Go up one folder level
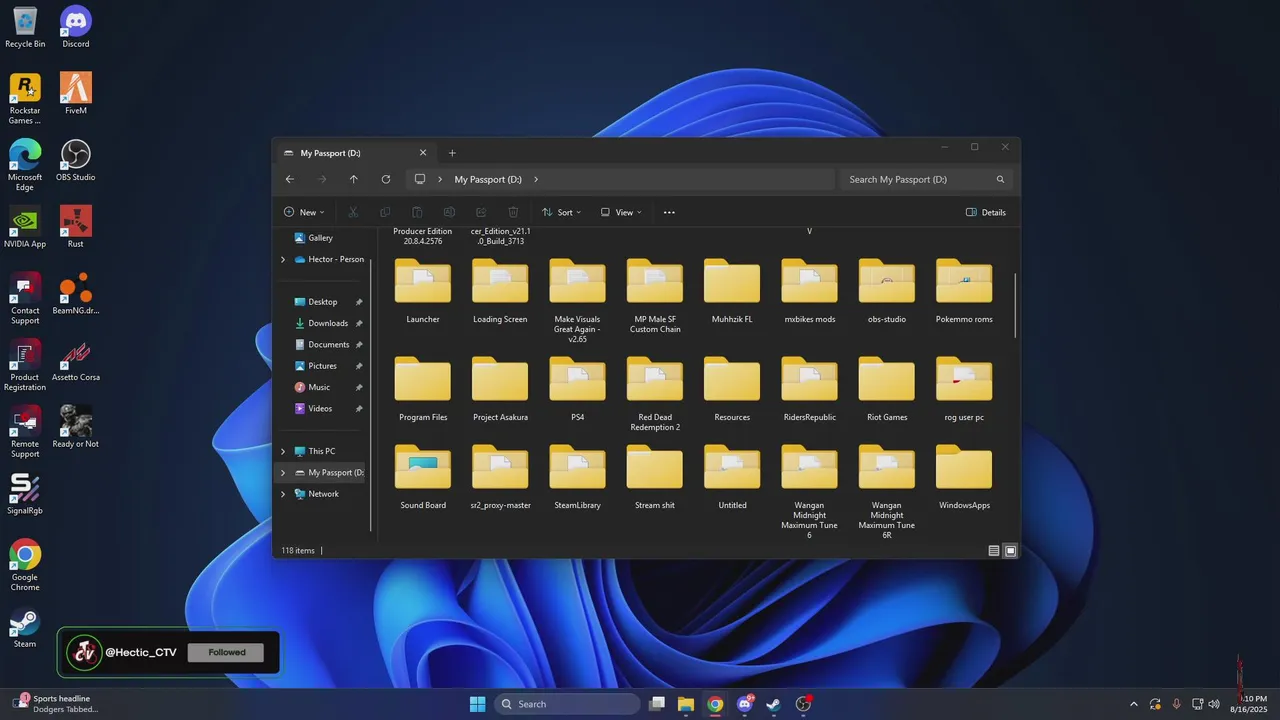Viewport: 1280px width, 720px height. 353,179
